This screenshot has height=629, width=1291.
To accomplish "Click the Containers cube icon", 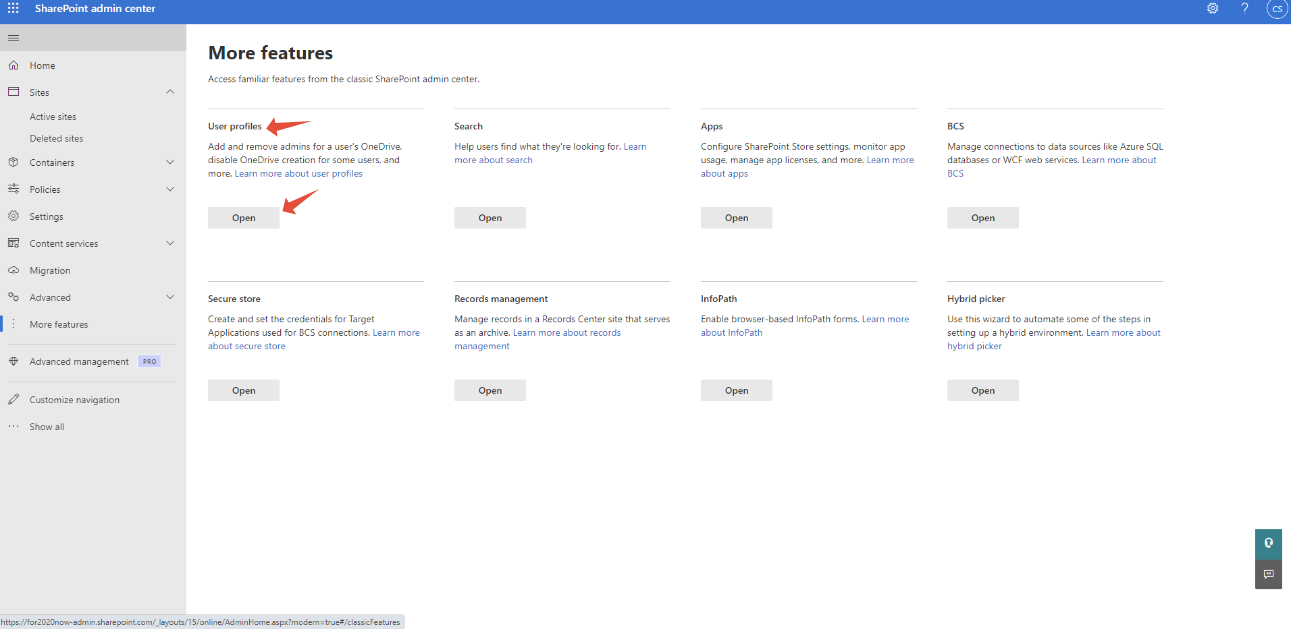I will pyautogui.click(x=13, y=162).
